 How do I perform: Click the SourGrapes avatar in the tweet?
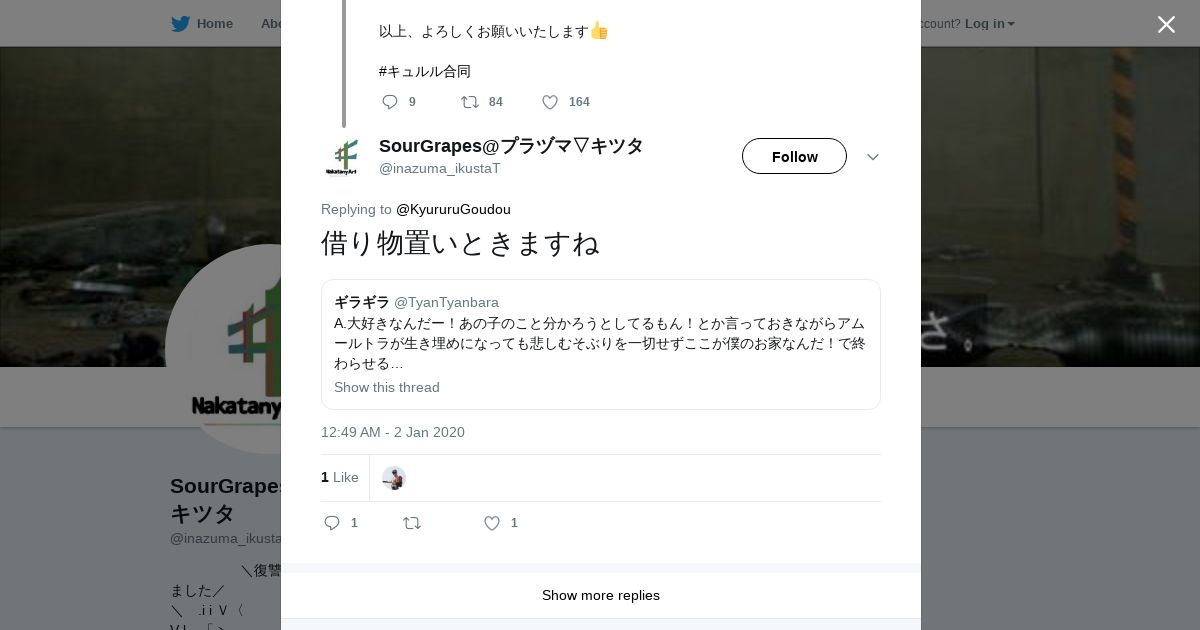tap(342, 157)
